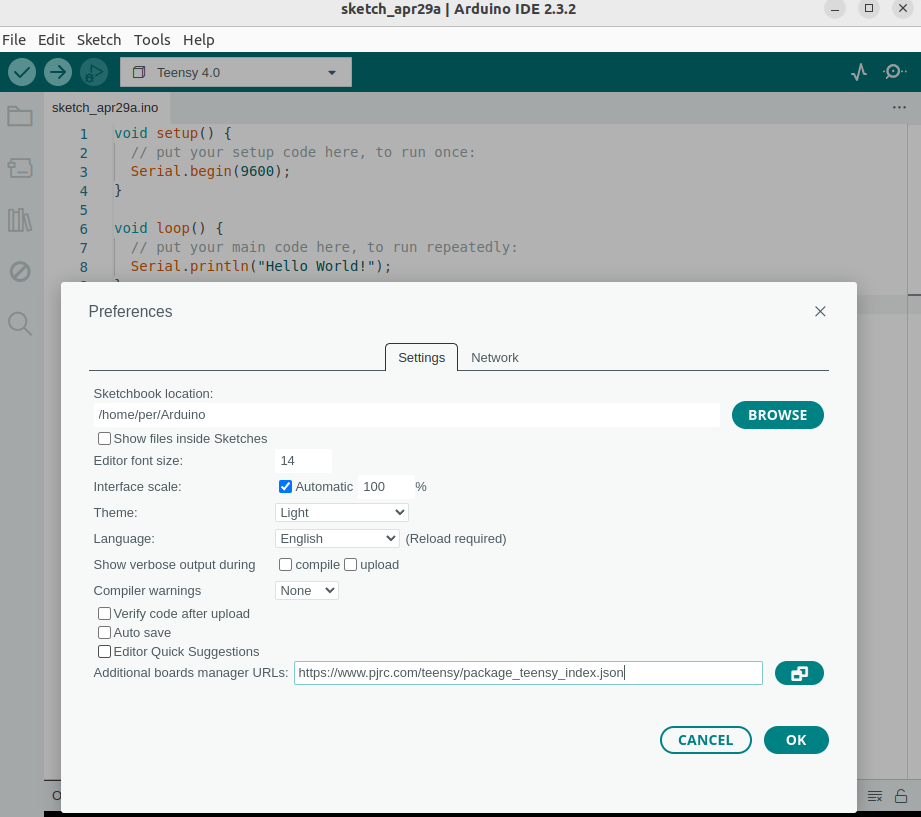Enable Verify code after upload
The image size is (921, 817).
(105, 613)
